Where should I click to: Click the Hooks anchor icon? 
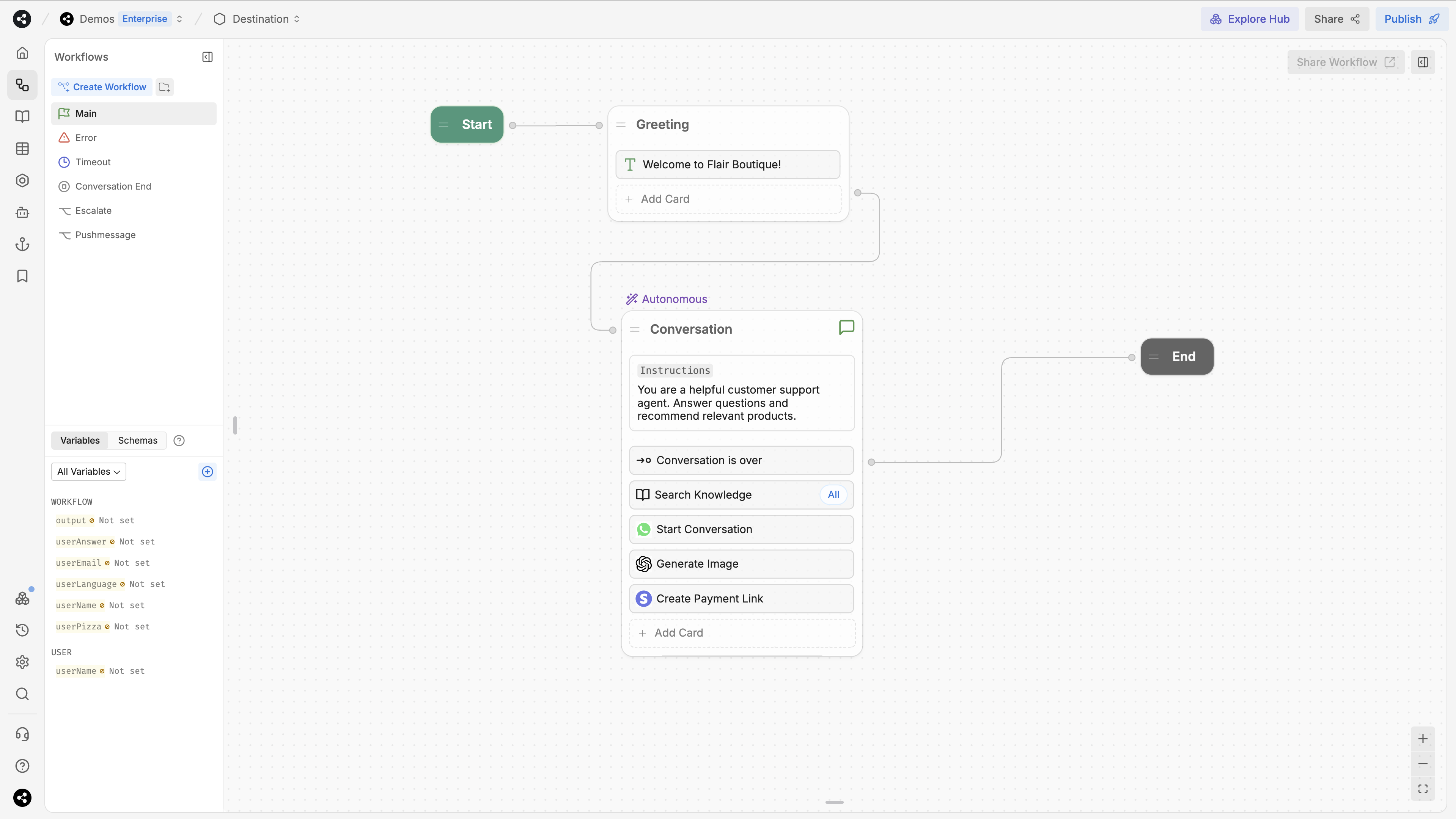tap(22, 244)
